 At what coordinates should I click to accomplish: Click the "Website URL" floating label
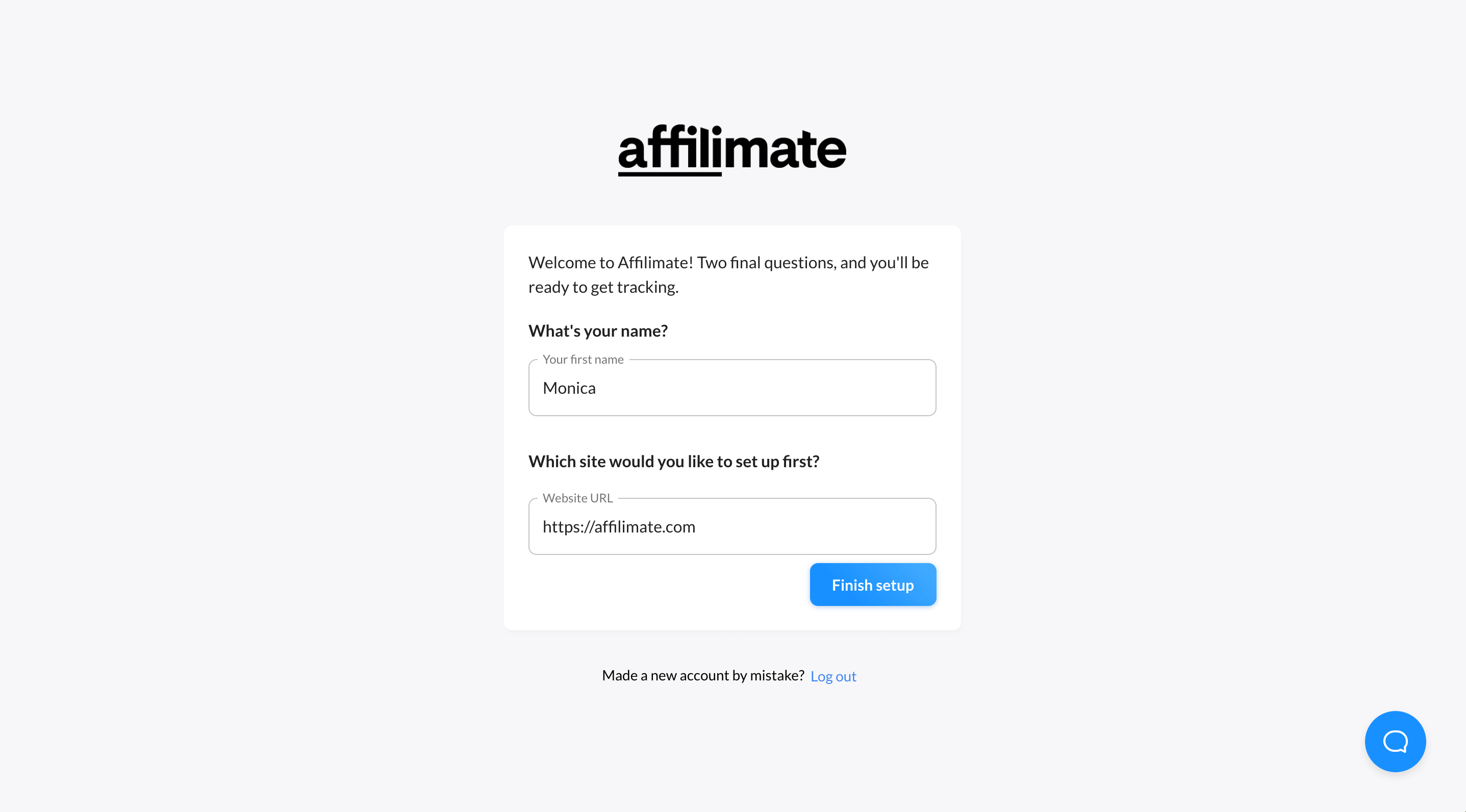point(577,498)
